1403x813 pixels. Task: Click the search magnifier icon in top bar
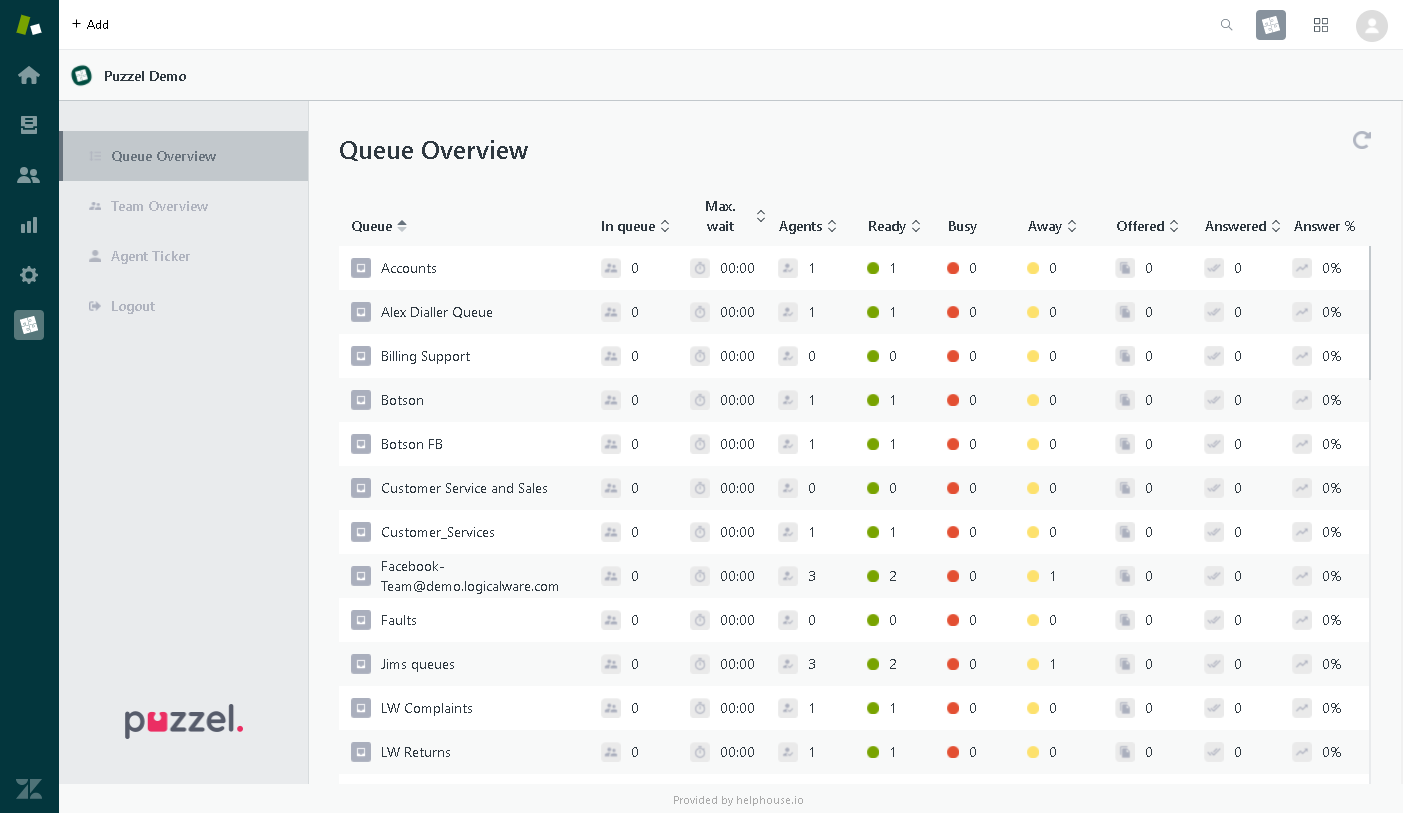[1226, 25]
